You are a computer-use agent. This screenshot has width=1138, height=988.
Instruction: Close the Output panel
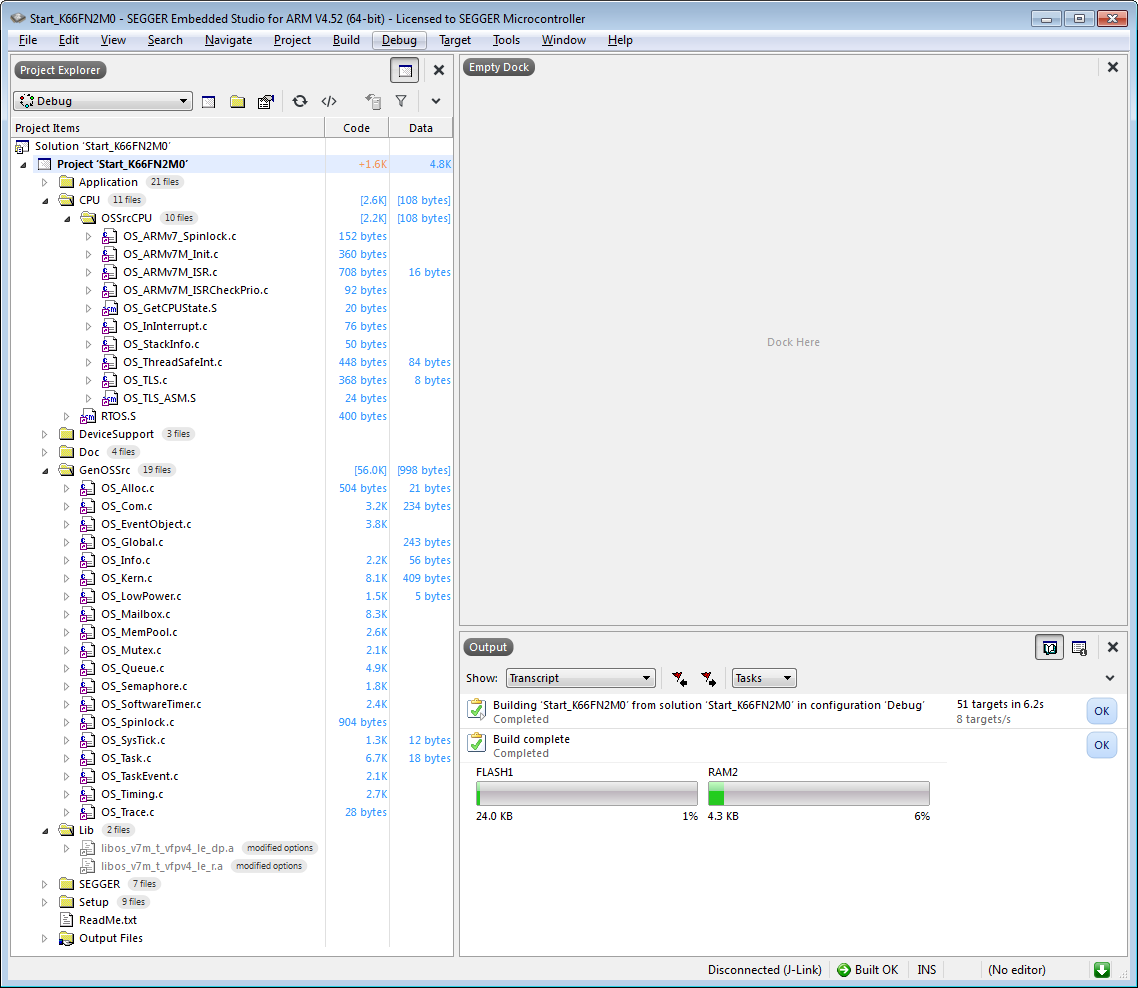(1113, 647)
